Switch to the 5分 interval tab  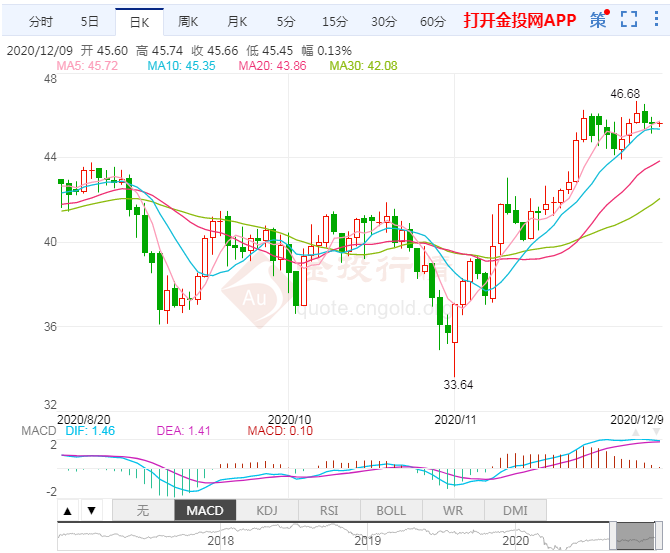click(286, 21)
